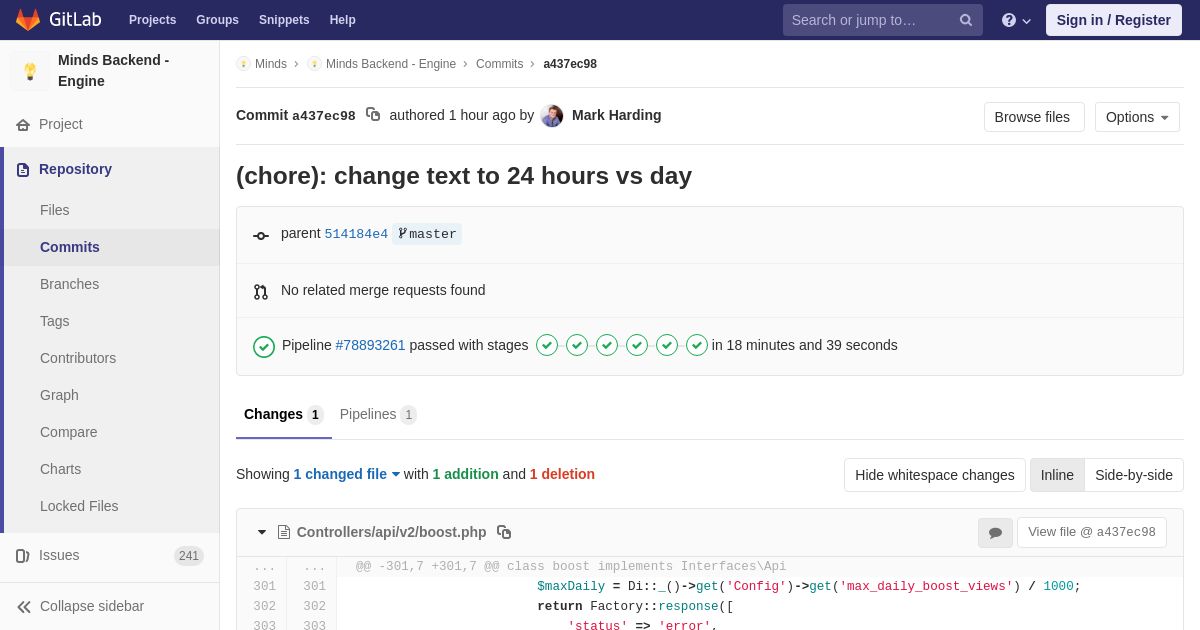Click the search magnifier icon
The height and width of the screenshot is (630, 1200).
pyautogui.click(x=966, y=20)
